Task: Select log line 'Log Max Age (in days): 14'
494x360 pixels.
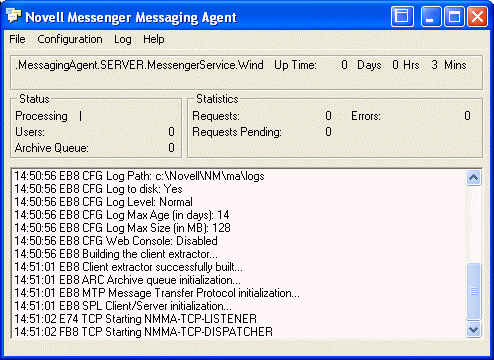Action: pyautogui.click(x=122, y=215)
